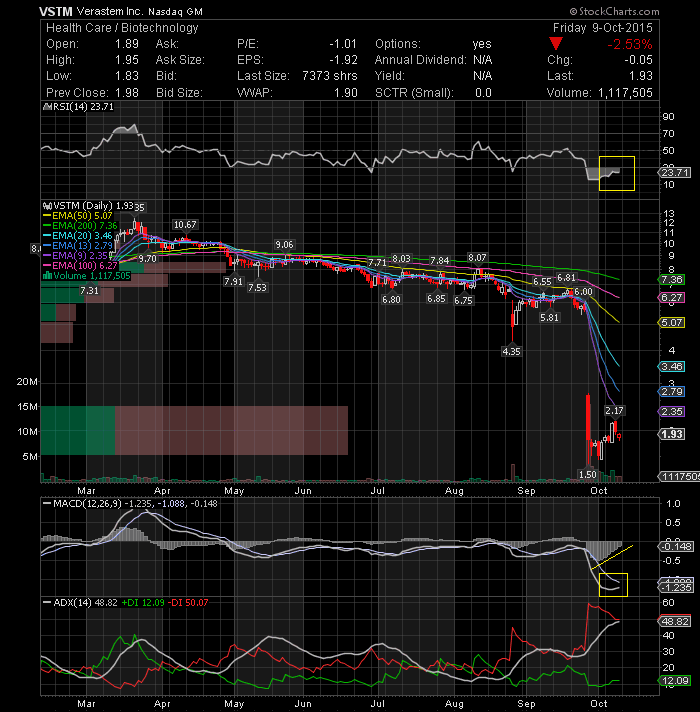Click the 20M volume axis label
Image resolution: width=700 pixels, height=712 pixels.
pos(27,382)
